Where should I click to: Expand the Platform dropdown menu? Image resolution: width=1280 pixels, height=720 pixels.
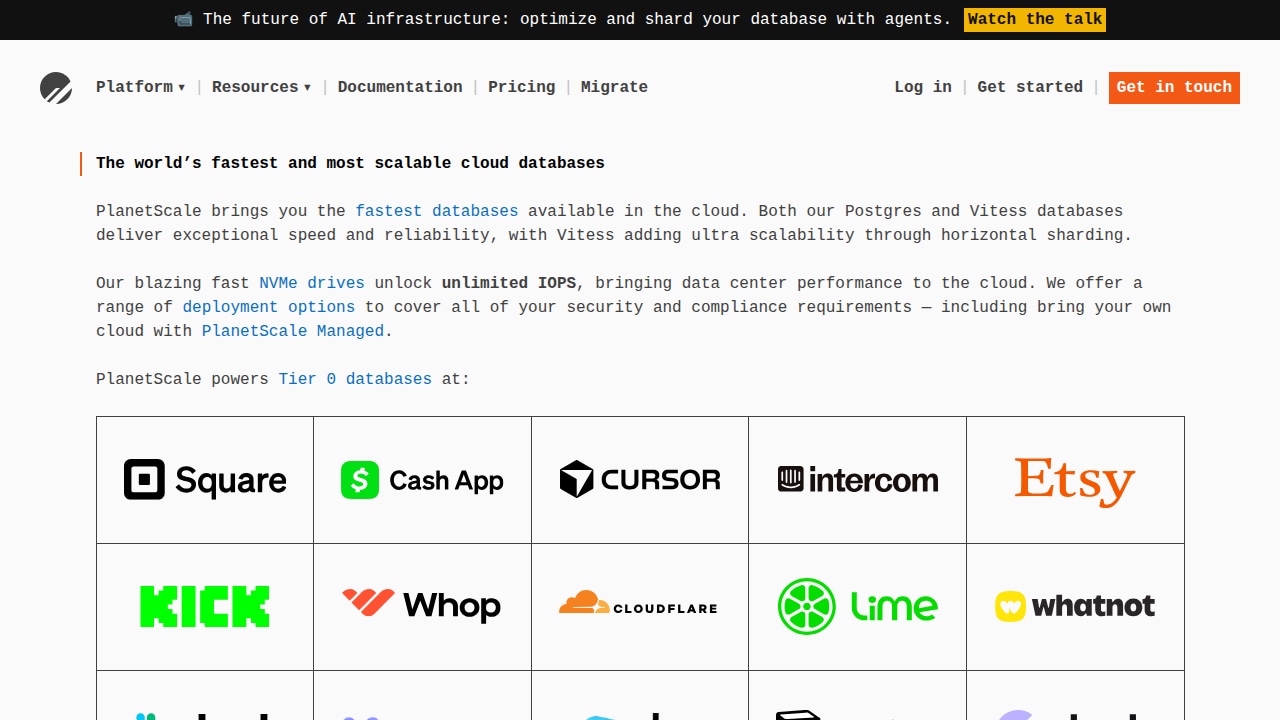click(x=141, y=87)
